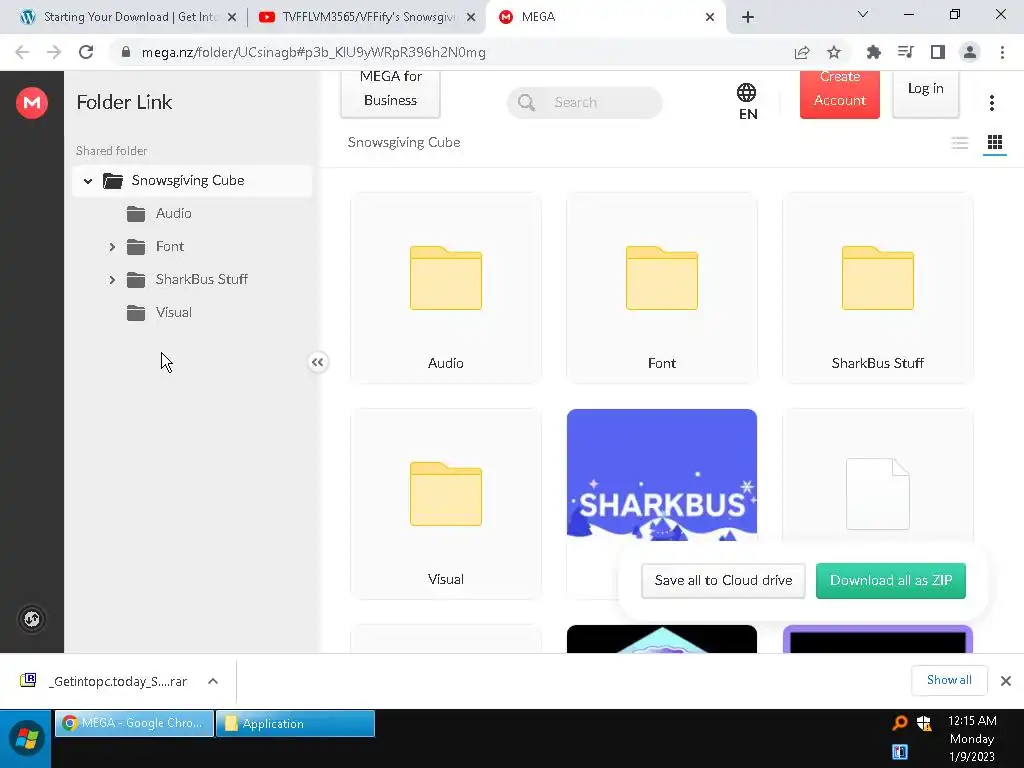Click Show all downloads
1024x768 pixels.
pyautogui.click(x=949, y=680)
